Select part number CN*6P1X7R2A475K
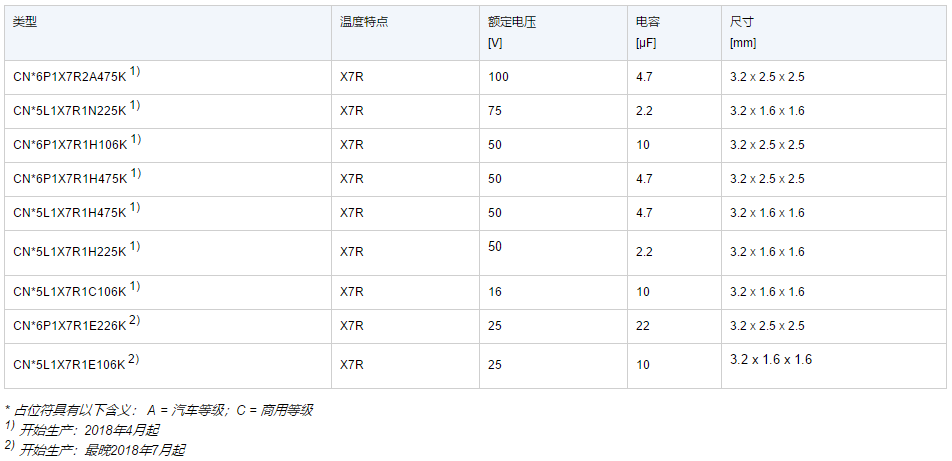The image size is (952, 461). tap(70, 77)
